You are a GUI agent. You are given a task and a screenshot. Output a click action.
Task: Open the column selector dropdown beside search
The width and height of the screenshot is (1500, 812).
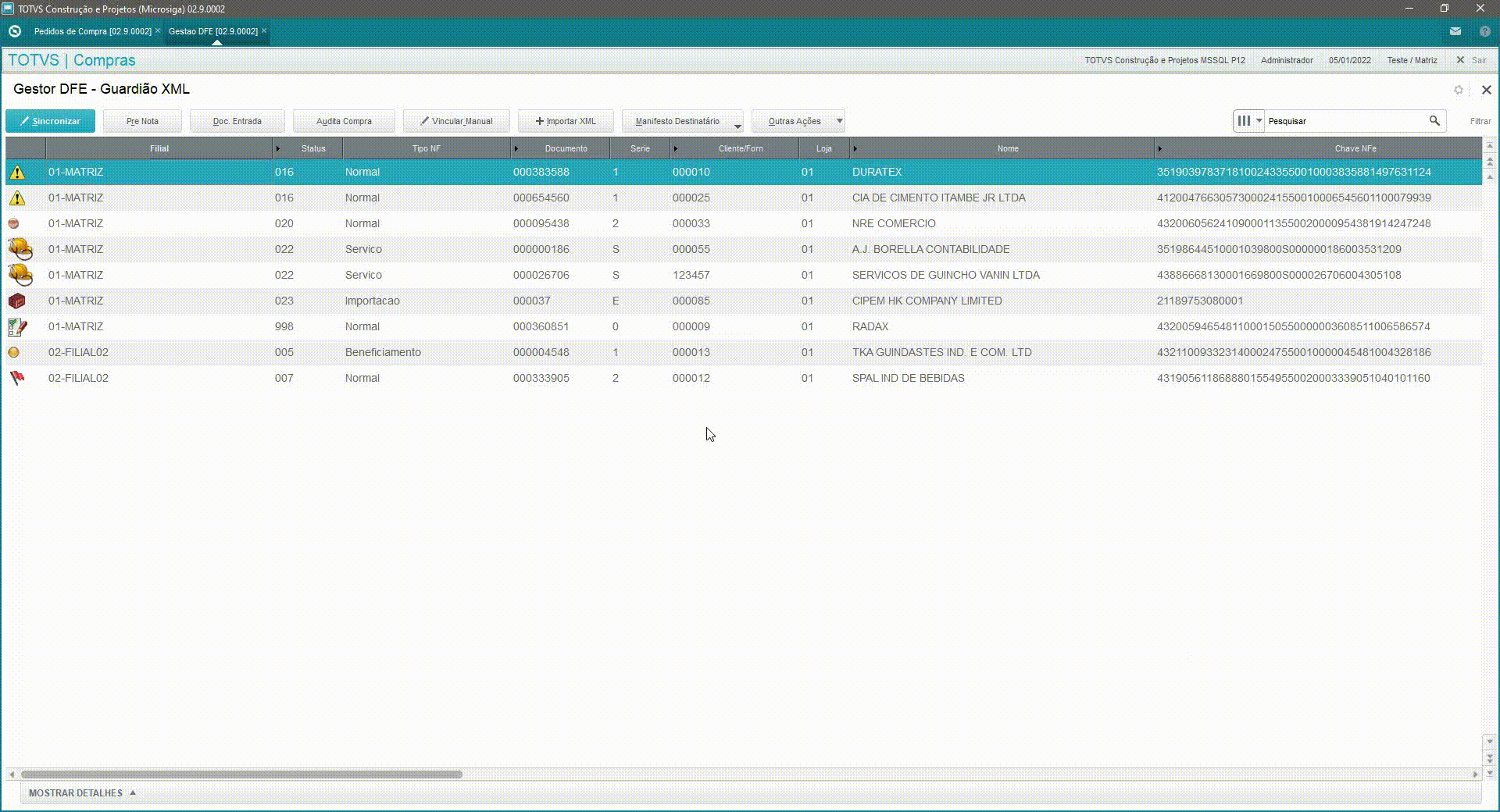tap(1249, 121)
